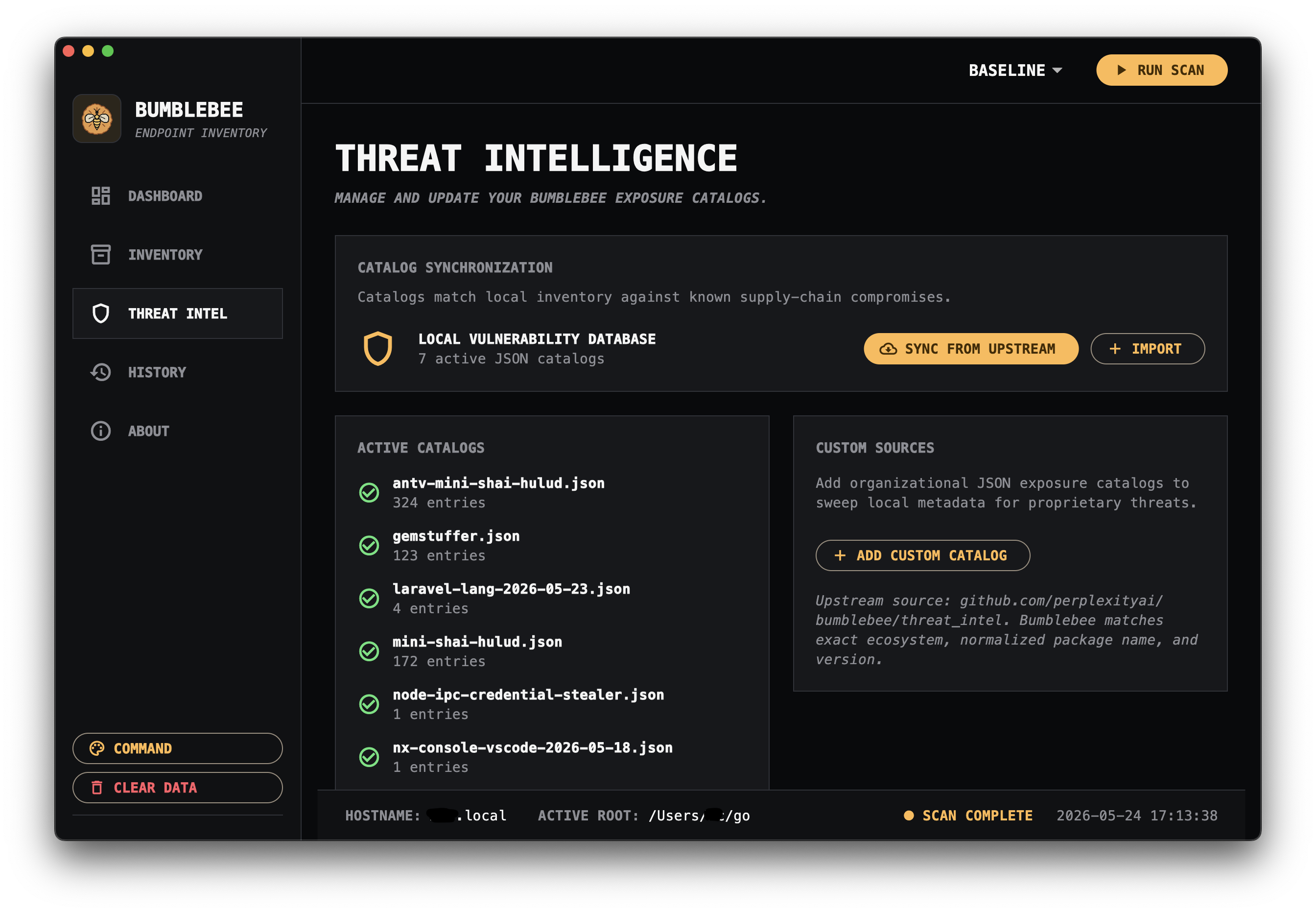Viewport: 1316px width, 913px height.
Task: Open the About page
Action: click(x=178, y=431)
